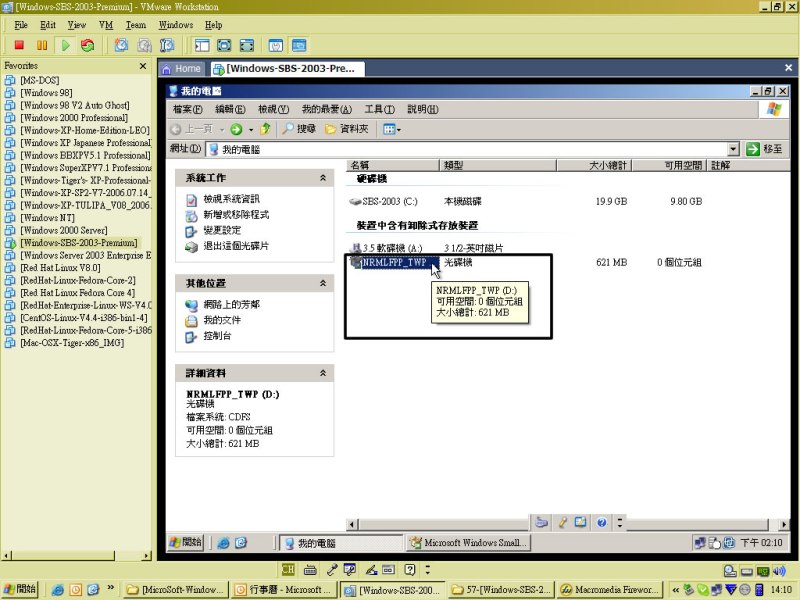This screenshot has width=800, height=600.
Task: Open the forward history dropdown arrow
Action: pos(251,130)
